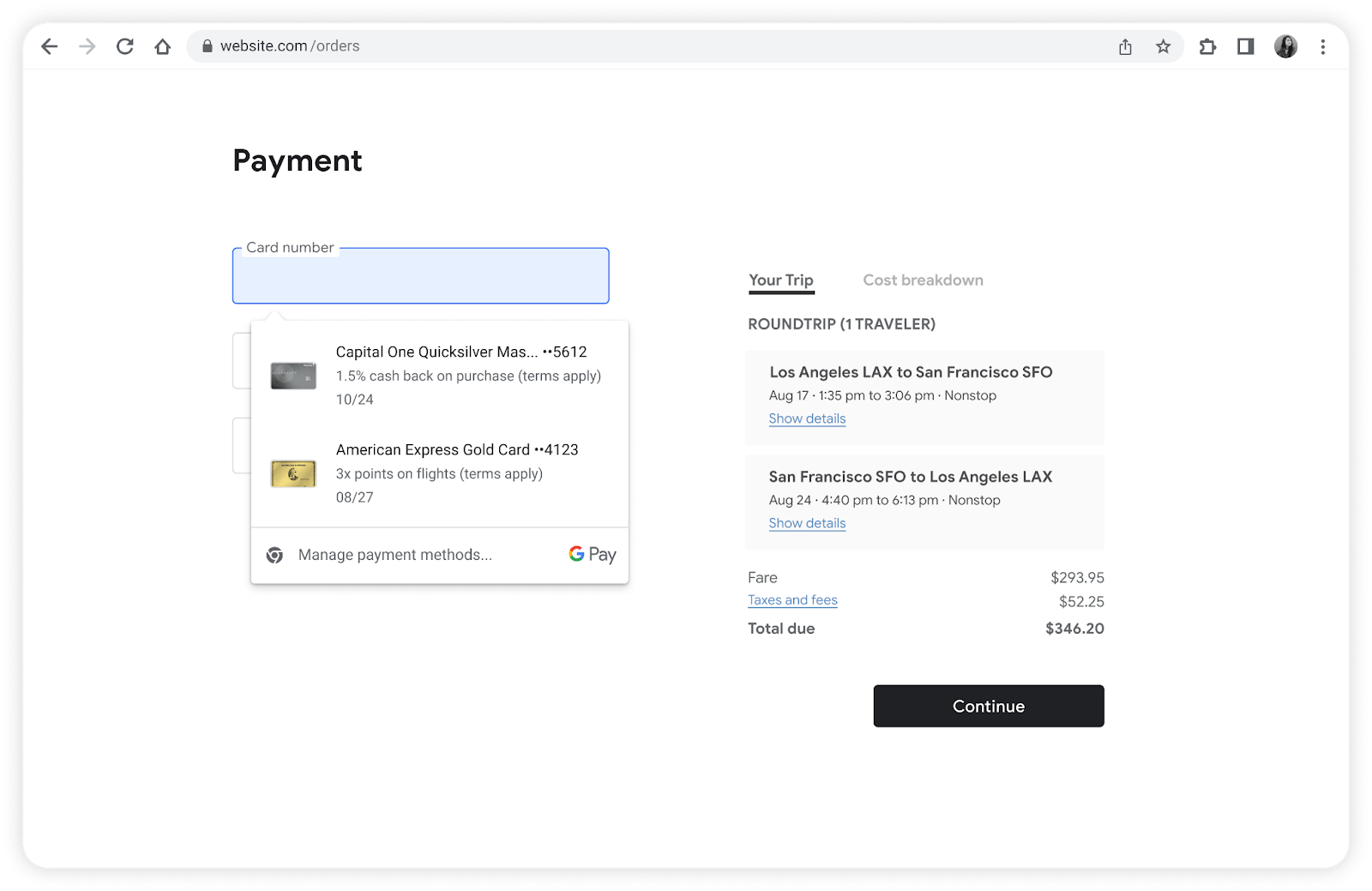Click the Google Pay icon
The image size is (1372, 891).
[x=591, y=554]
